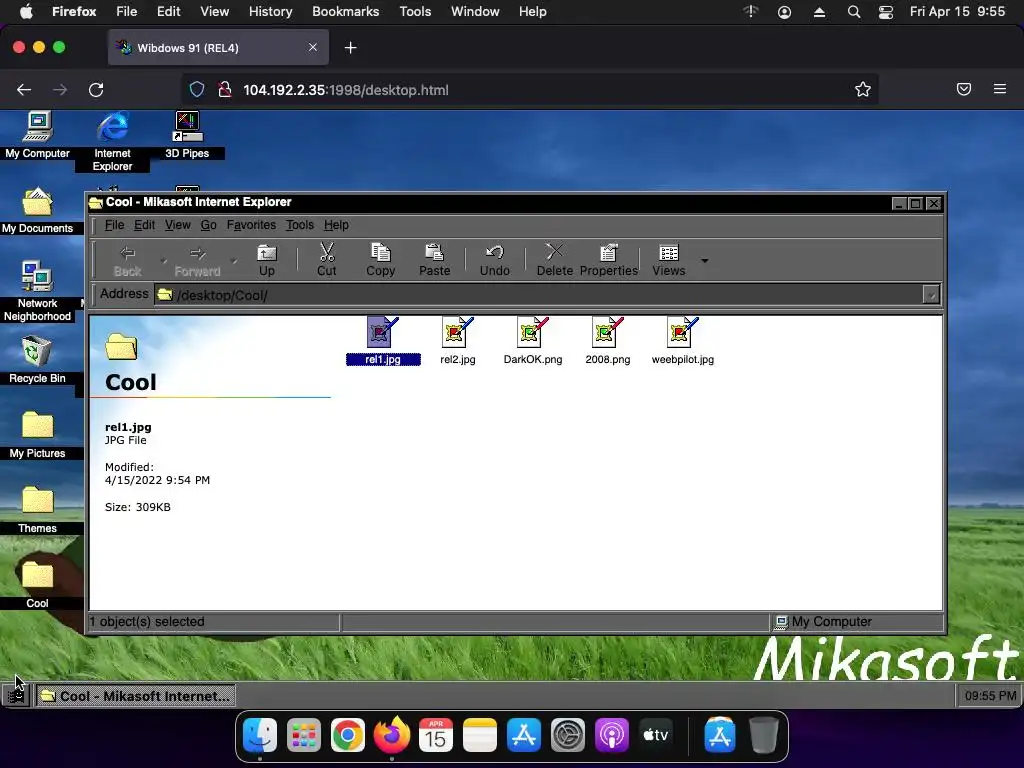Launch Chrome from the Dock

[347, 736]
